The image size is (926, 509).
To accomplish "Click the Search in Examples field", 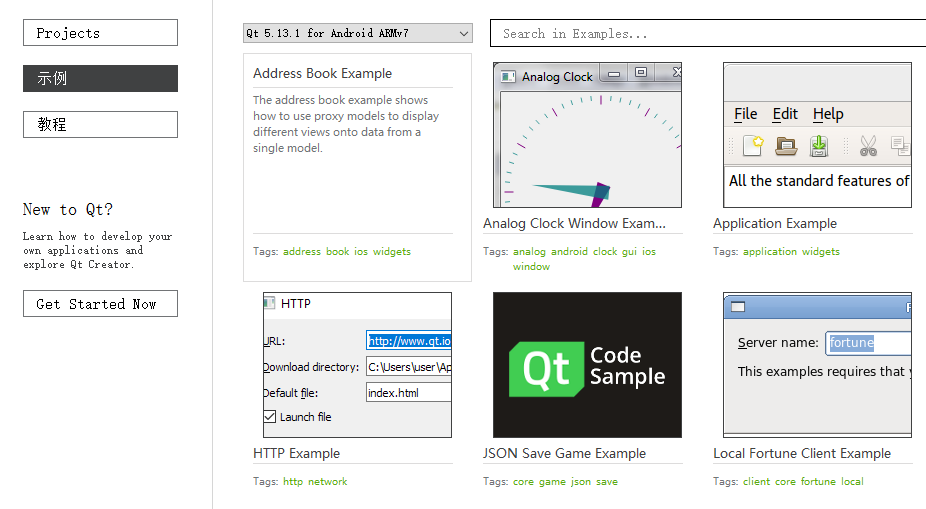I will pos(707,33).
